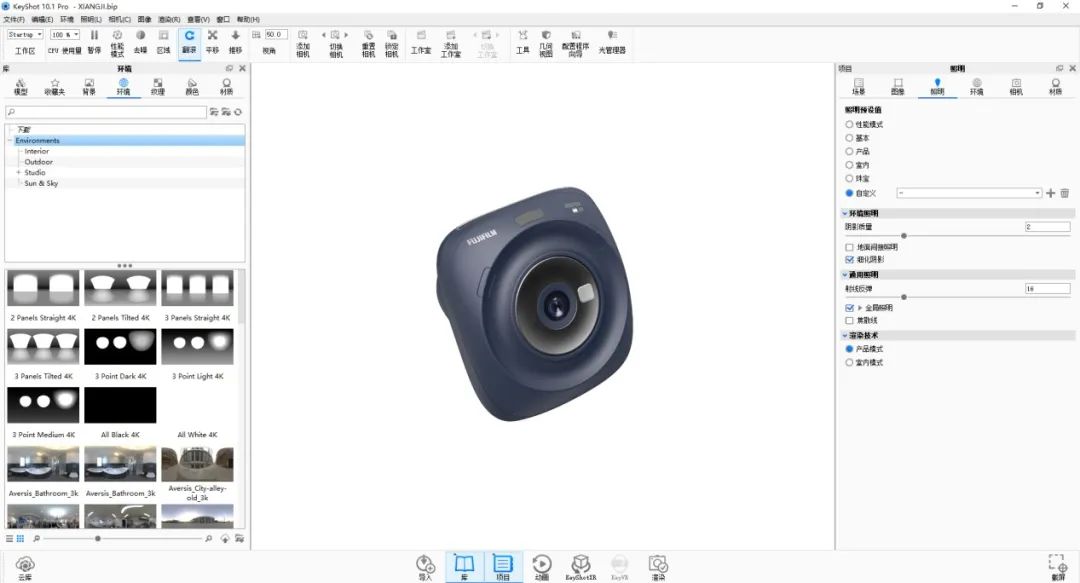Open the Edit (编辑) menu

click(x=42, y=19)
